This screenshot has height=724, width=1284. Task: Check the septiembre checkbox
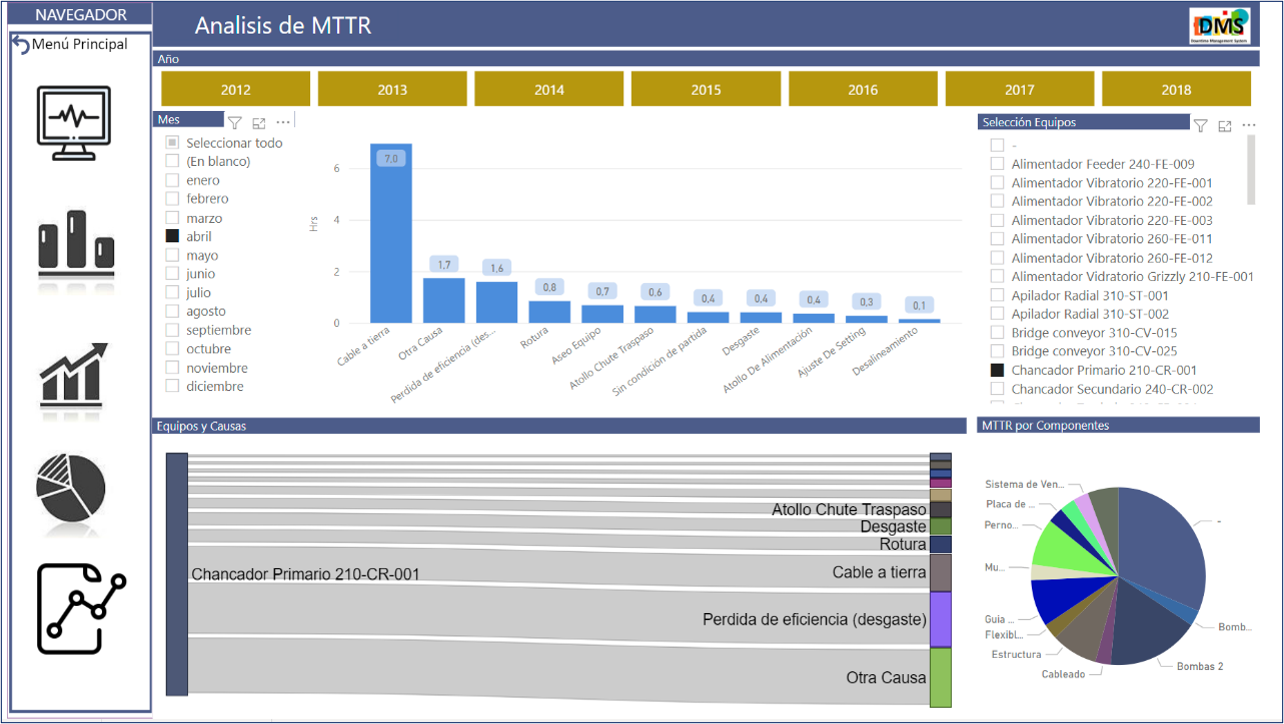coord(173,330)
